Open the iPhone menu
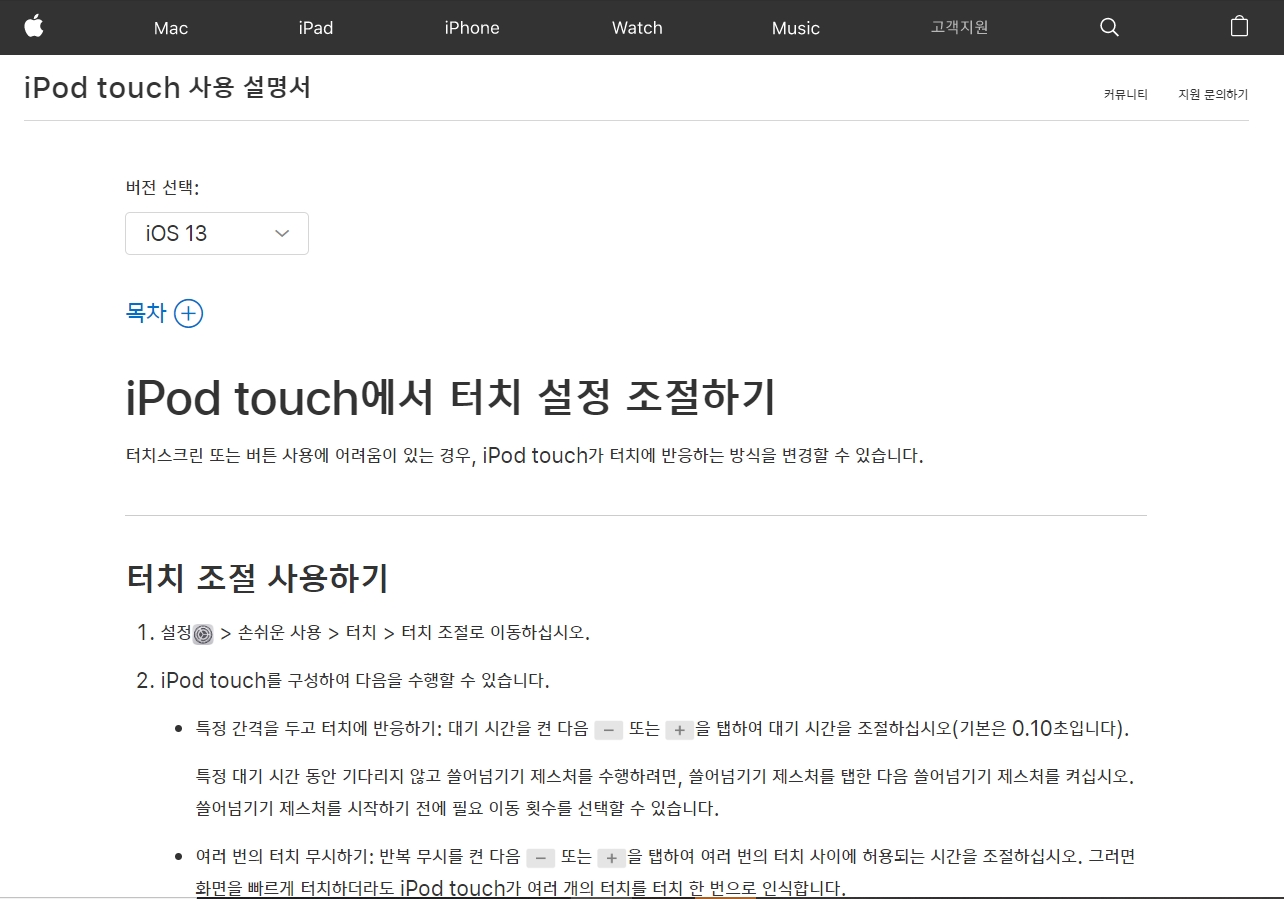 472,28
